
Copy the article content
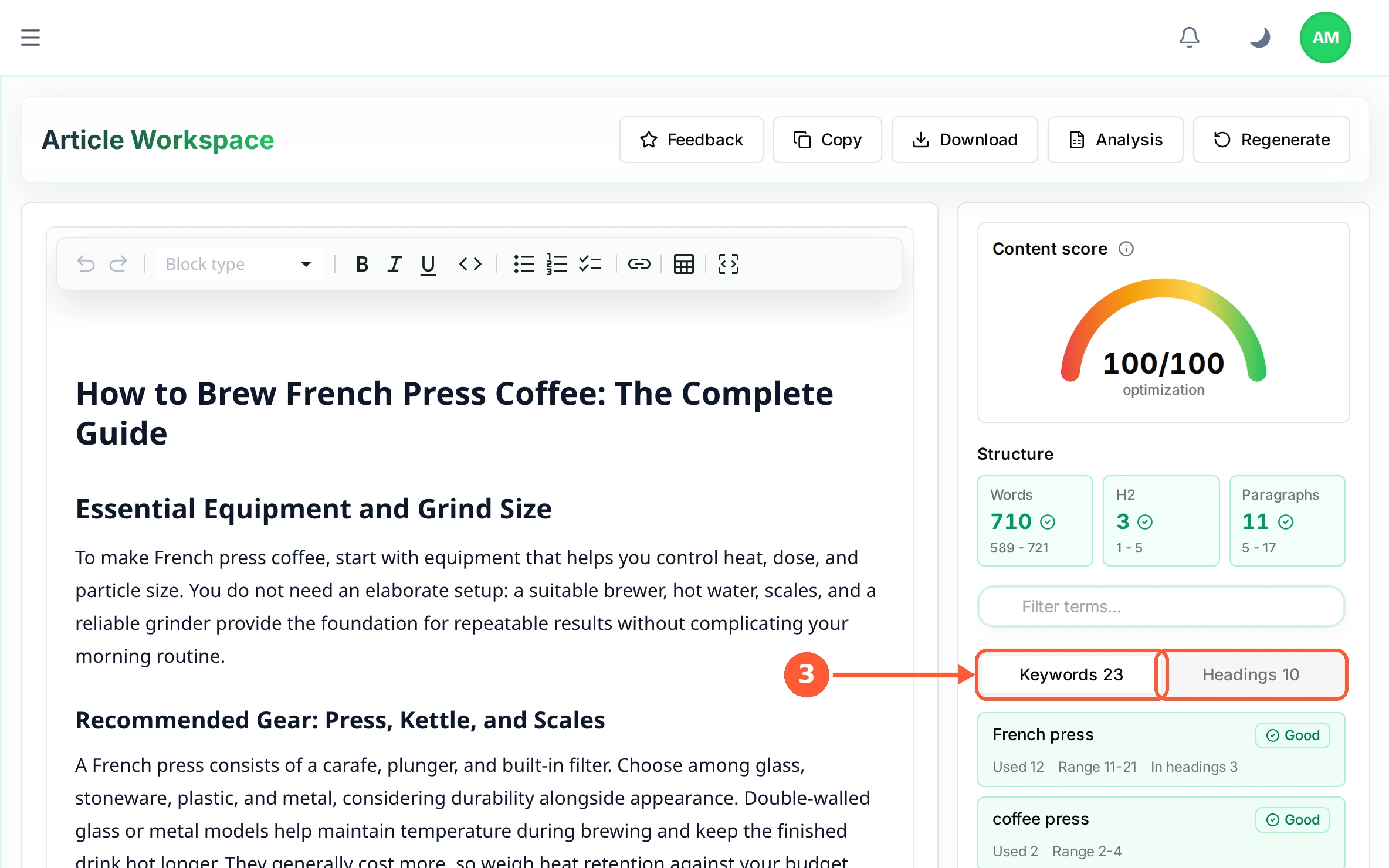(x=828, y=140)
